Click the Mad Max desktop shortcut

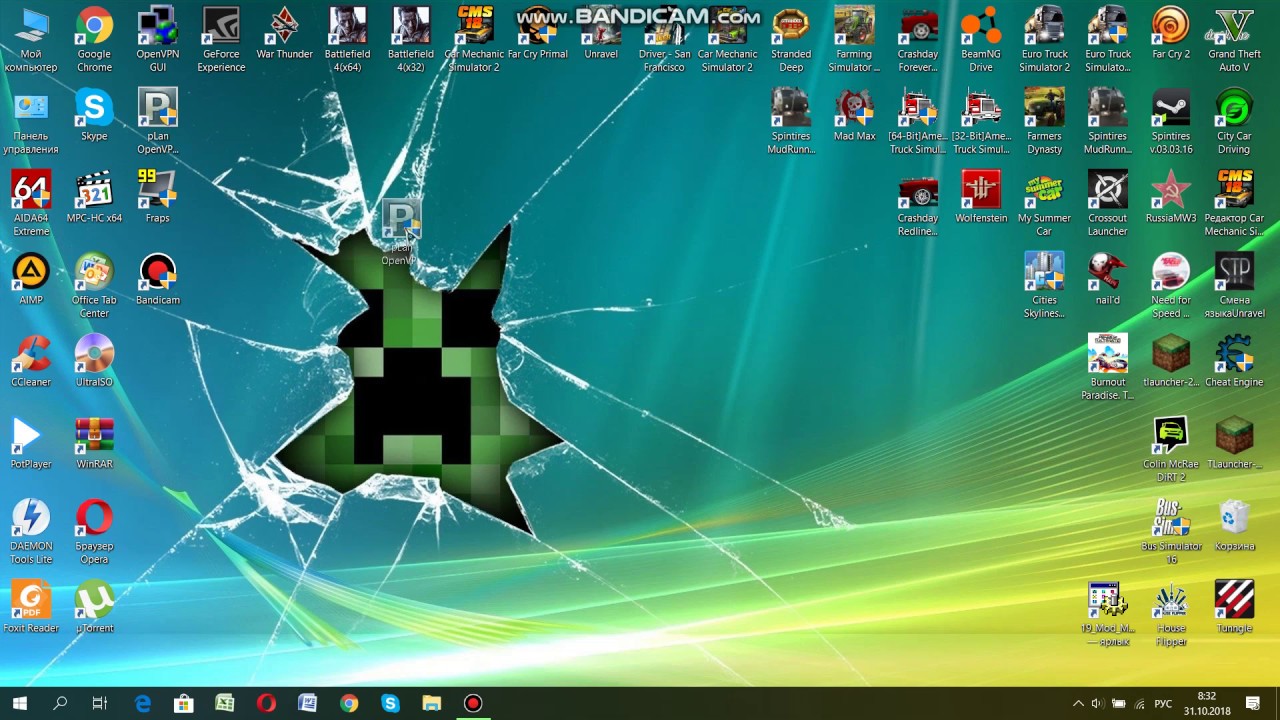[x=854, y=114]
